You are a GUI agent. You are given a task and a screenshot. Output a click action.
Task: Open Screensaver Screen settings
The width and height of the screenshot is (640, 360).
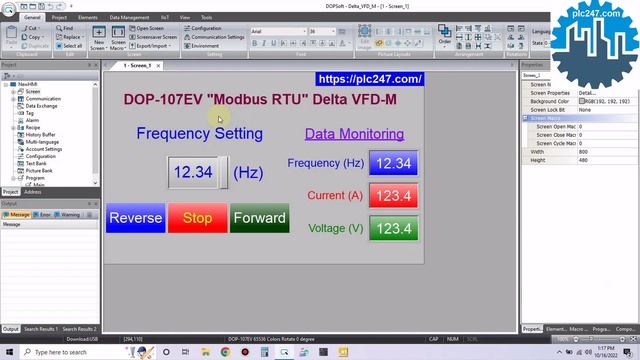153,37
